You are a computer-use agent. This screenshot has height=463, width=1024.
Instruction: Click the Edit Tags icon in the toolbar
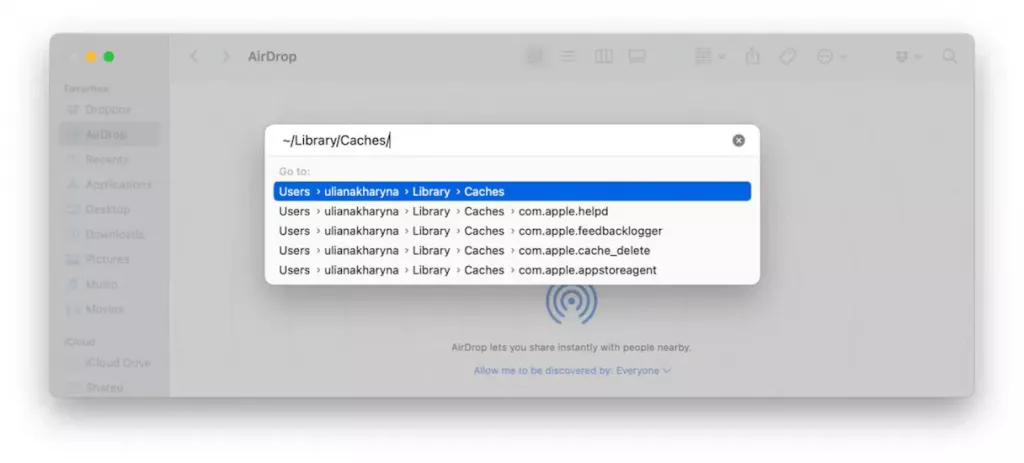(788, 57)
